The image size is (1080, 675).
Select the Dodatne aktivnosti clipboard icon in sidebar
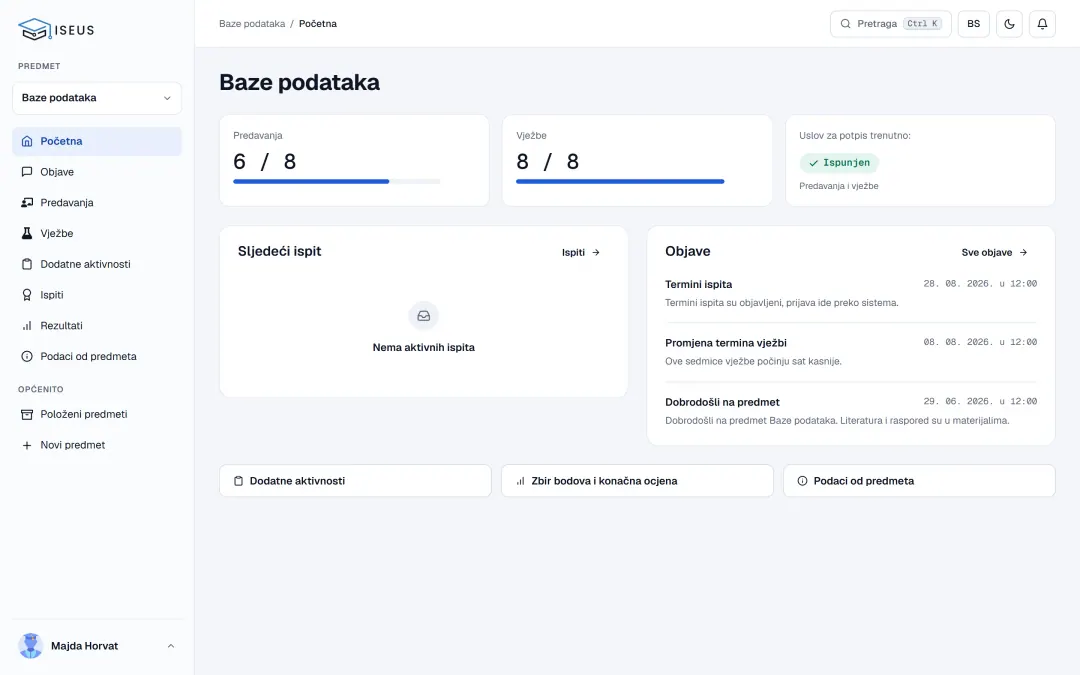pos(27,264)
